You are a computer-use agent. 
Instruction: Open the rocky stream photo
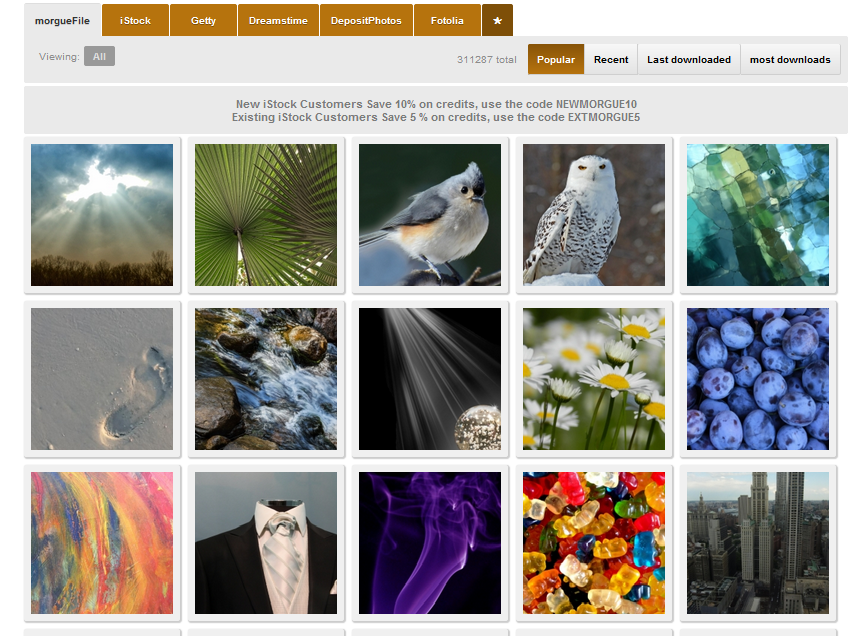tap(266, 379)
